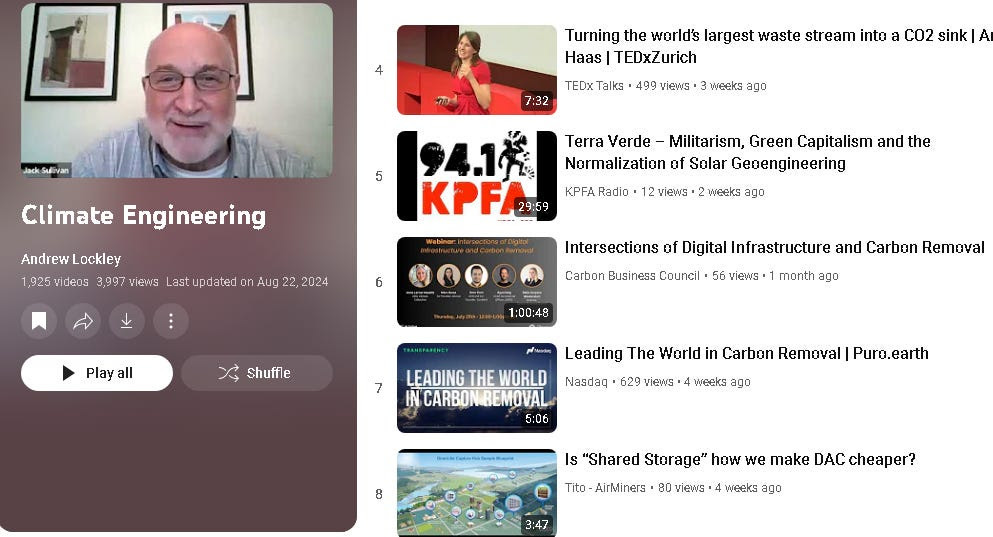Open the KPFA 94.1 thumbnail

(x=477, y=176)
